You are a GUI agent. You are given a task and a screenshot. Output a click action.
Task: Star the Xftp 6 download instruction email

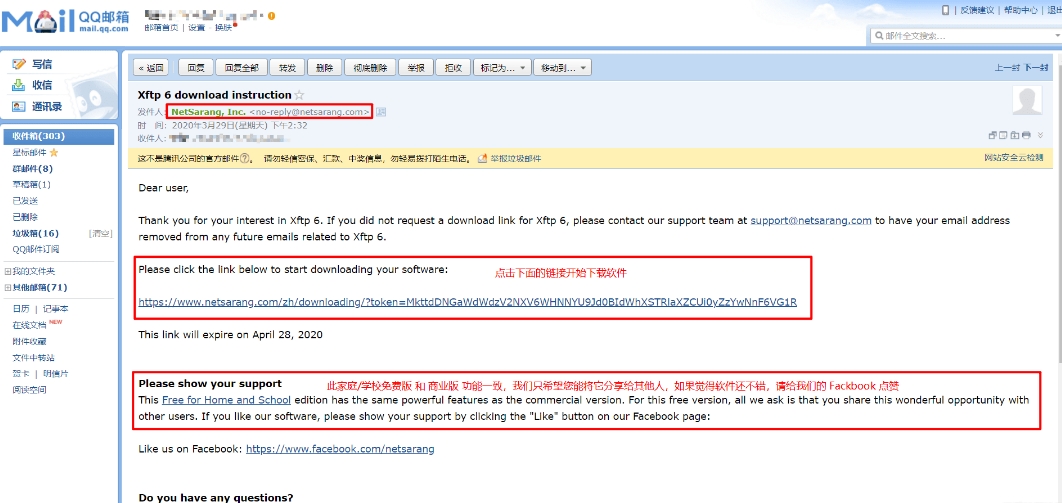click(x=299, y=95)
